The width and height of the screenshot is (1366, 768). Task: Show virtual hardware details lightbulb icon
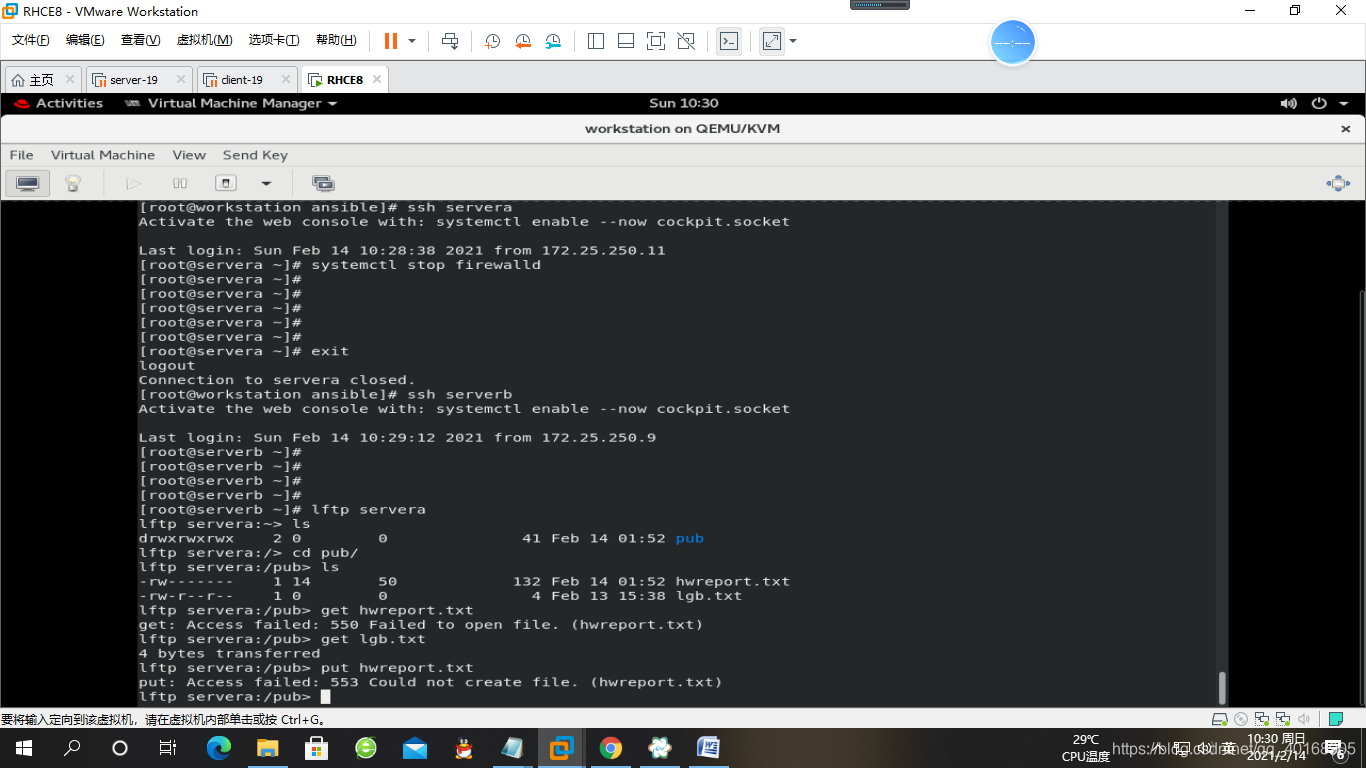(72, 183)
